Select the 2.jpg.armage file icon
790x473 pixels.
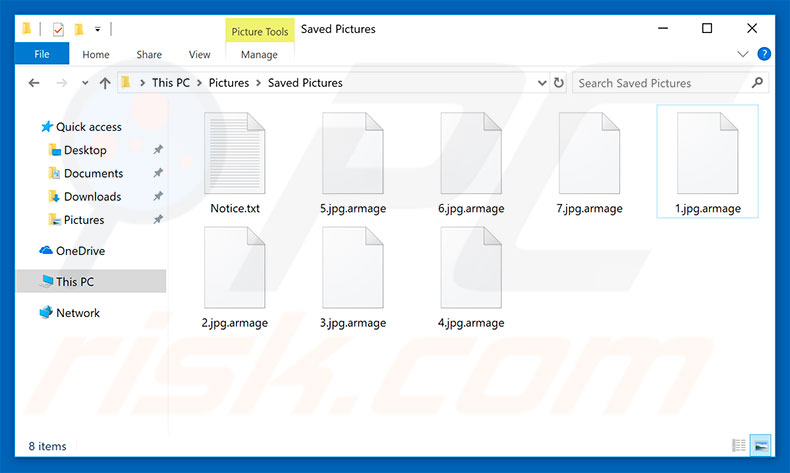coord(235,267)
